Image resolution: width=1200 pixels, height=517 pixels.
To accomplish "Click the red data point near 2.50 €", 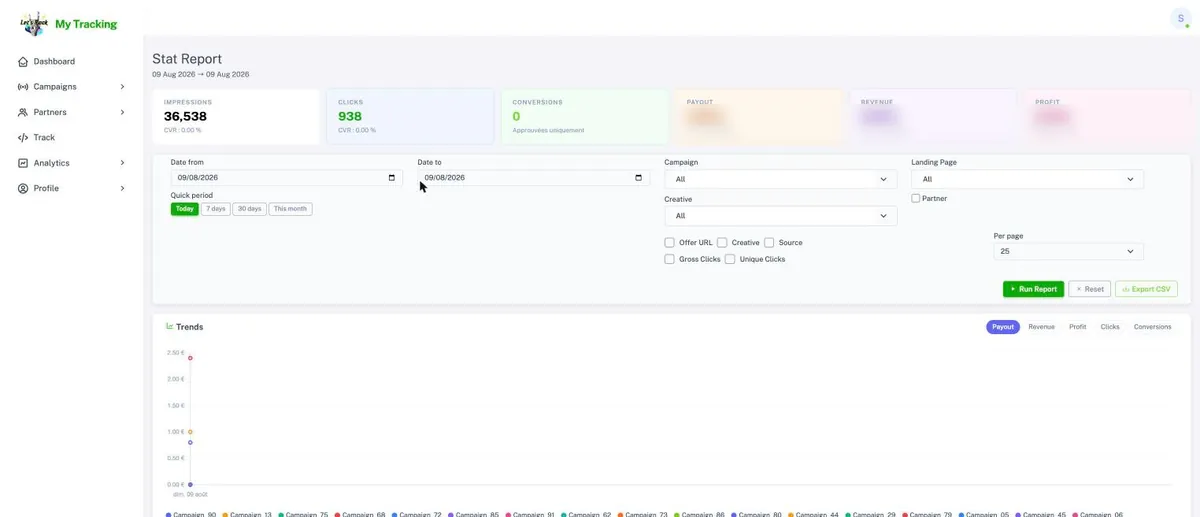I will click(190, 358).
